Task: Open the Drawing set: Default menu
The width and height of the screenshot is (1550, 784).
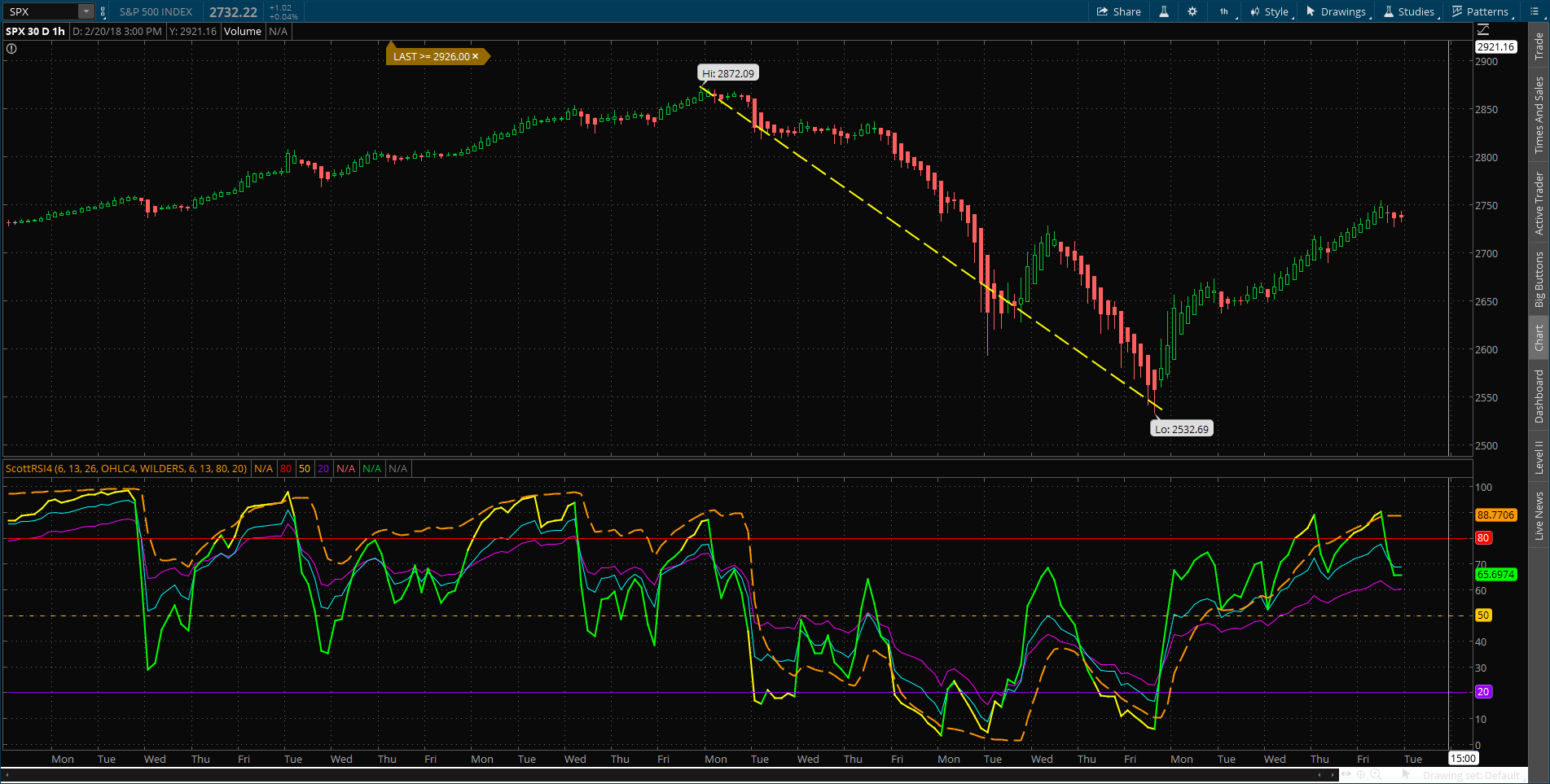Action: (1472, 776)
